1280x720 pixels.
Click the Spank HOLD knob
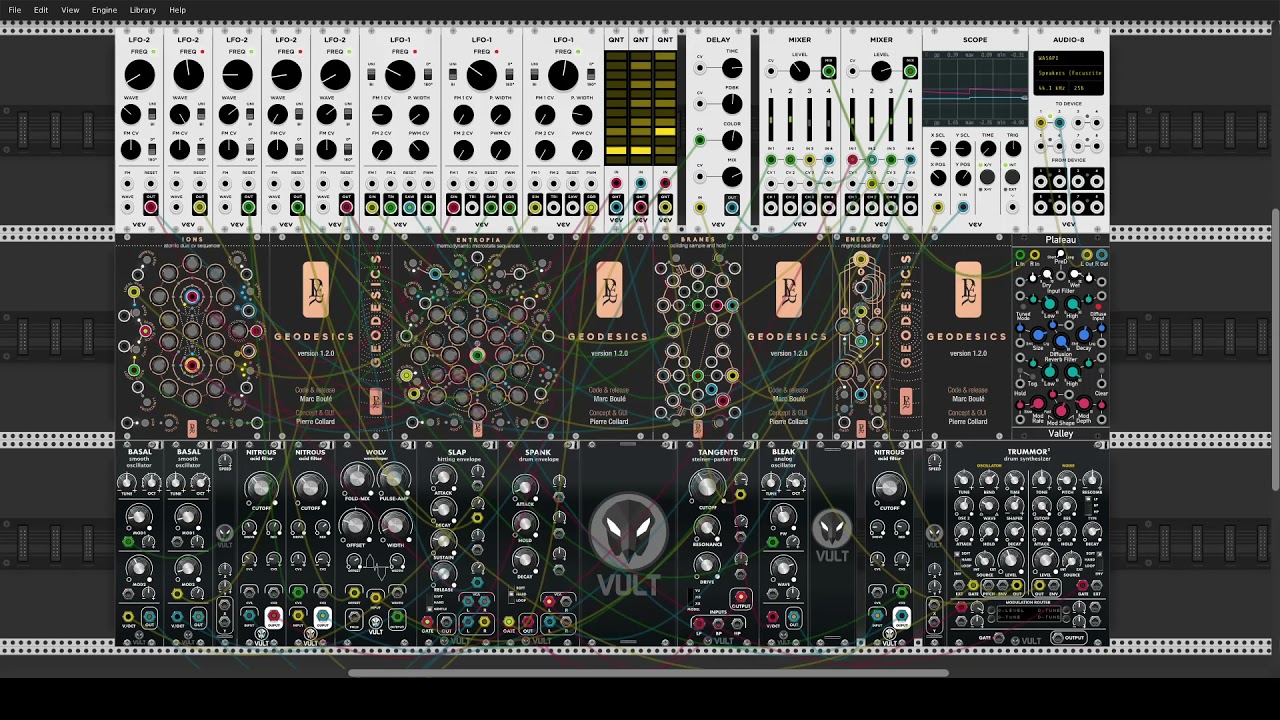(524, 522)
